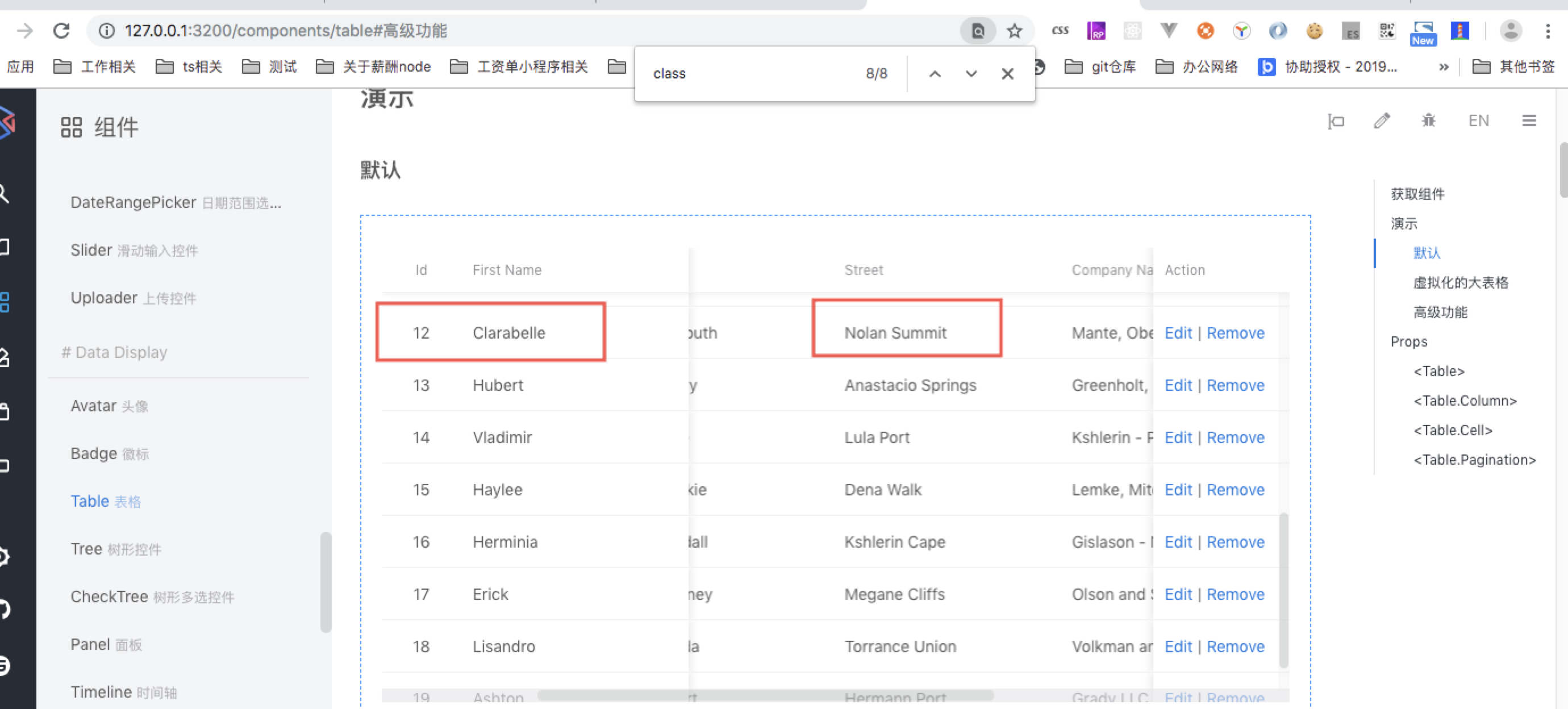Viewport: 1568px width, 709px height.
Task: Click Remove on Clarabelle's row
Action: tap(1235, 333)
